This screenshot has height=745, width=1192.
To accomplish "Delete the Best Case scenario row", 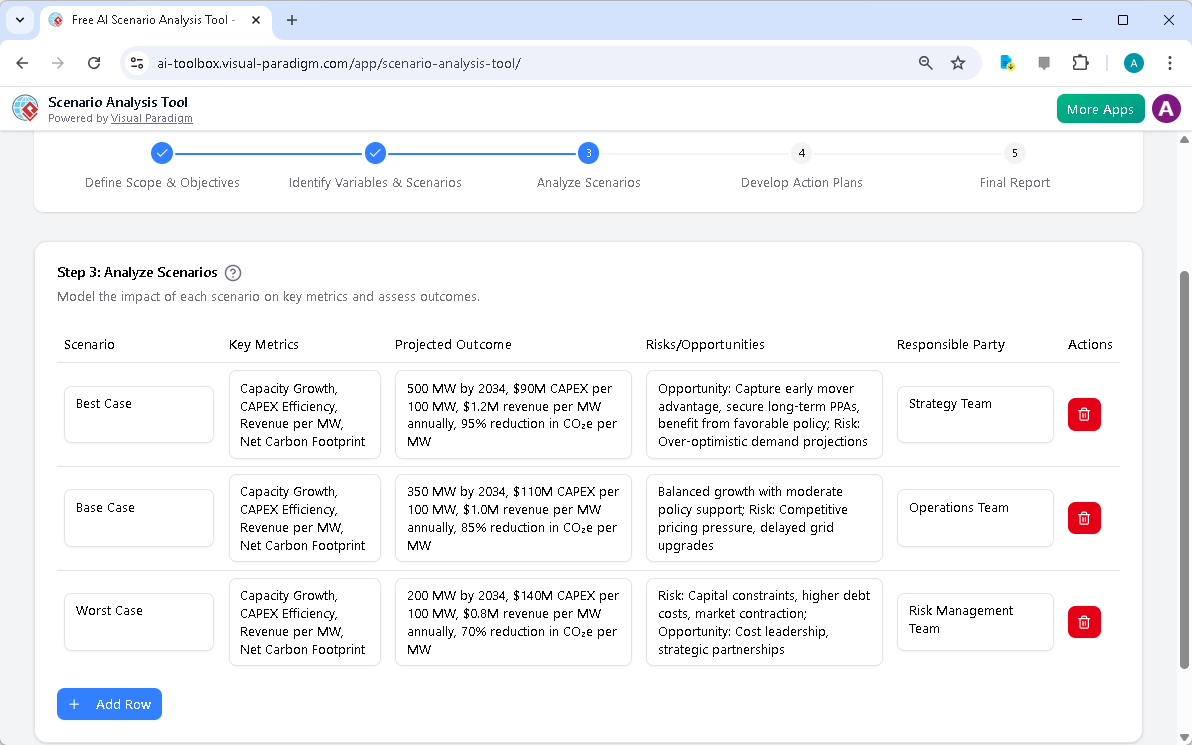I will [x=1084, y=414].
